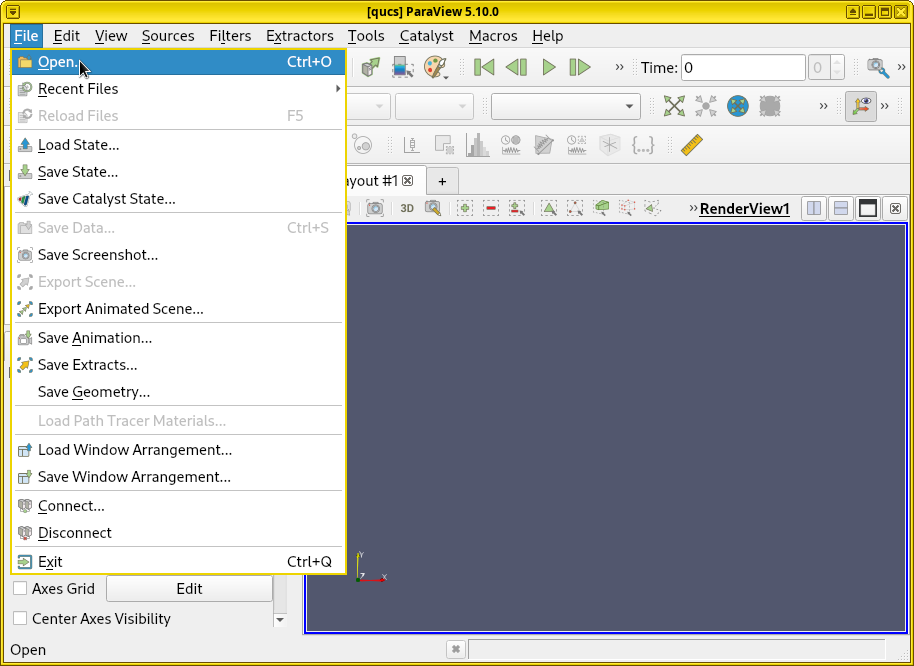Choose Save Screenshot from File menu

pos(98,255)
